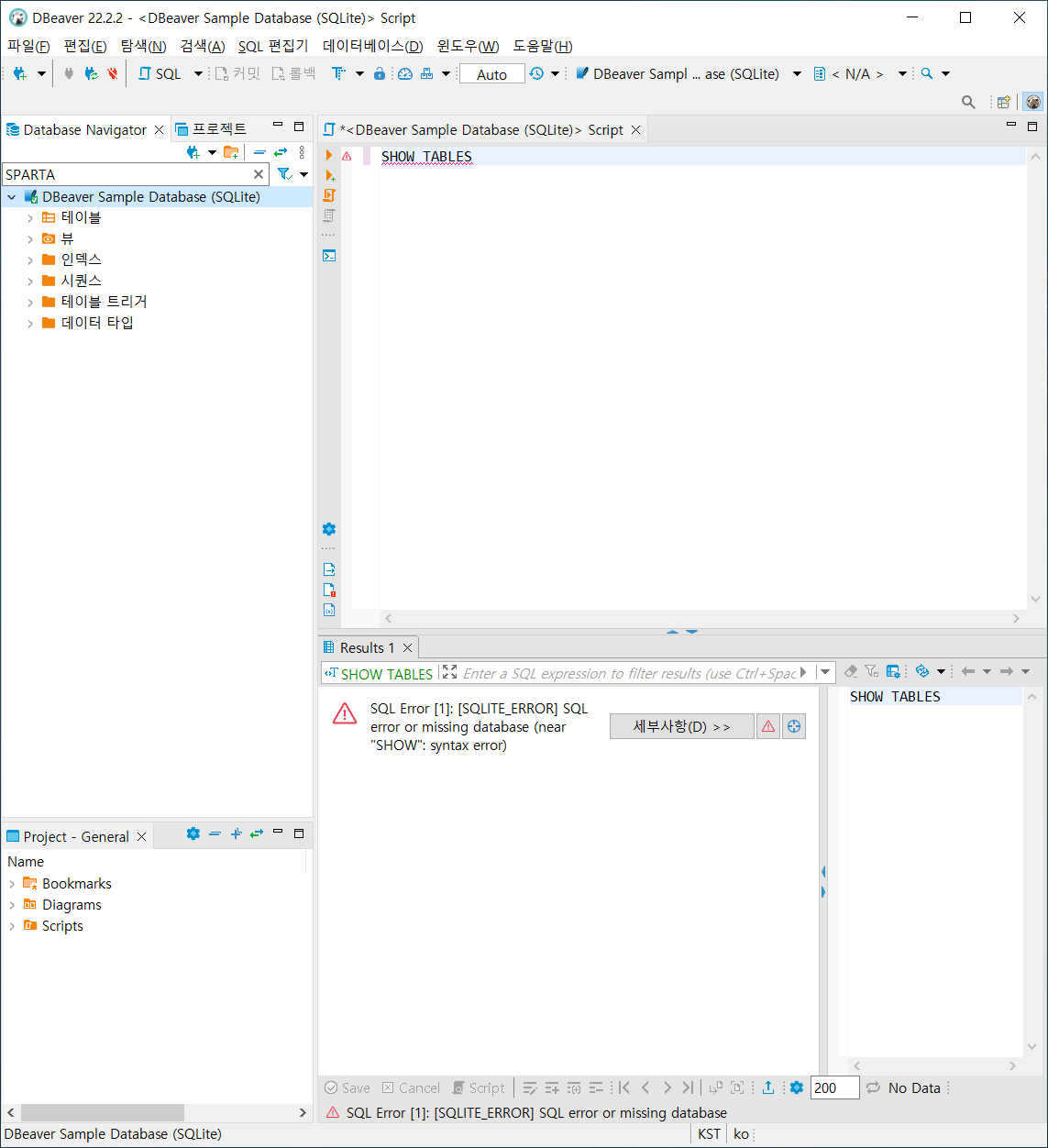Image resolution: width=1048 pixels, height=1148 pixels.
Task: Click the red warning icon beside details button
Action: pyautogui.click(x=768, y=726)
